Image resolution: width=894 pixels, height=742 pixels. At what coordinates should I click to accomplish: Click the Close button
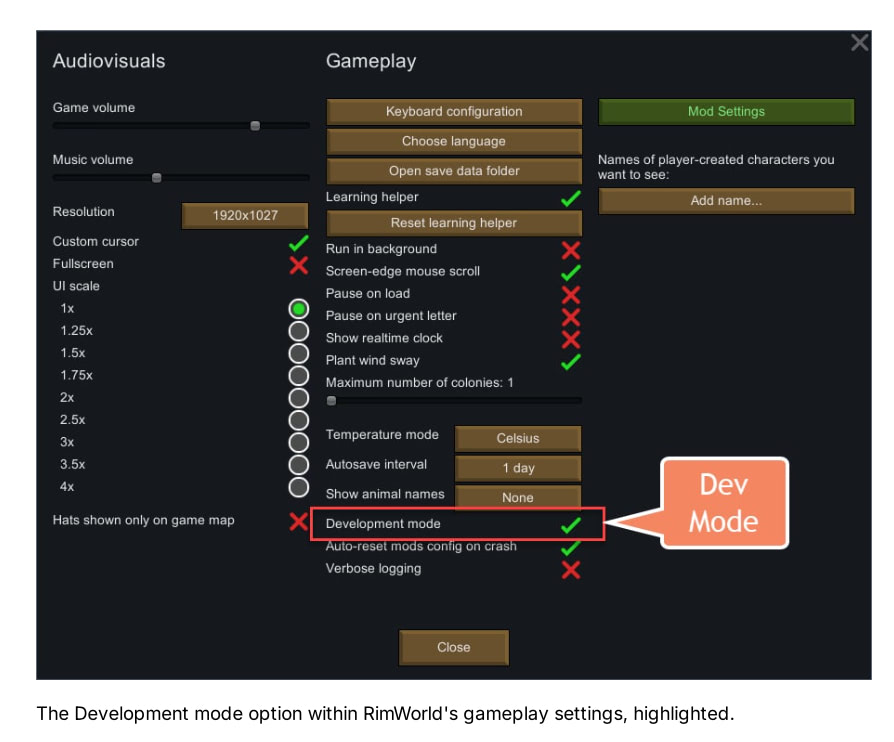click(x=454, y=647)
